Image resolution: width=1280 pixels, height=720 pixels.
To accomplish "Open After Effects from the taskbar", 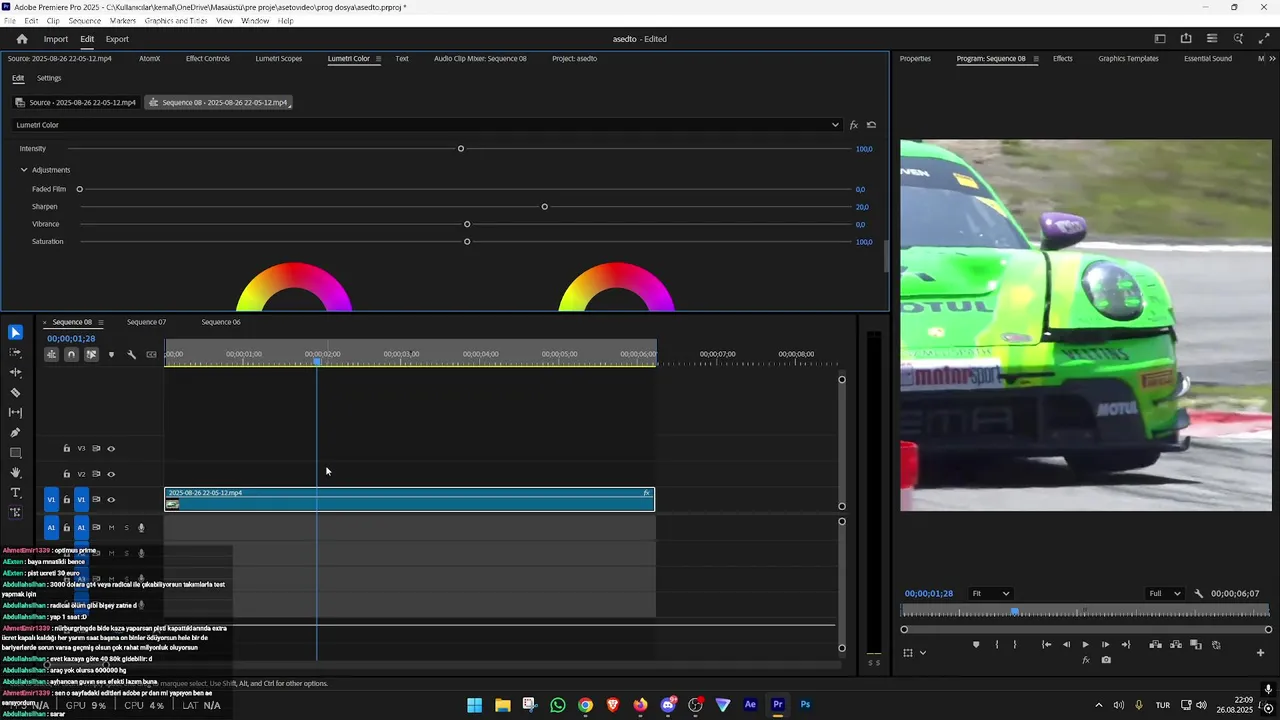I will (x=750, y=705).
